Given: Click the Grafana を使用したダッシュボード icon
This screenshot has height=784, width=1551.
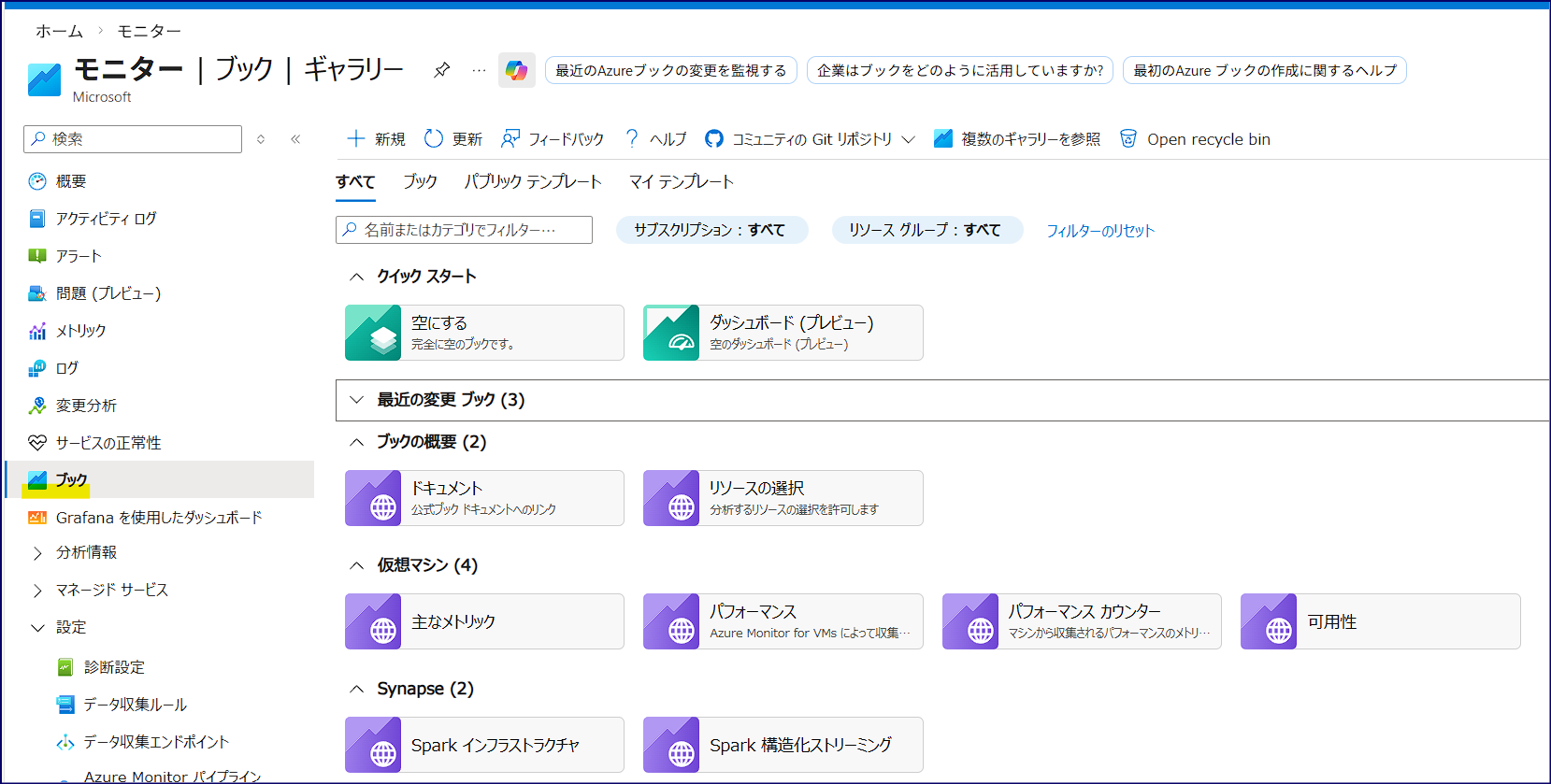Looking at the screenshot, I should (x=37, y=518).
